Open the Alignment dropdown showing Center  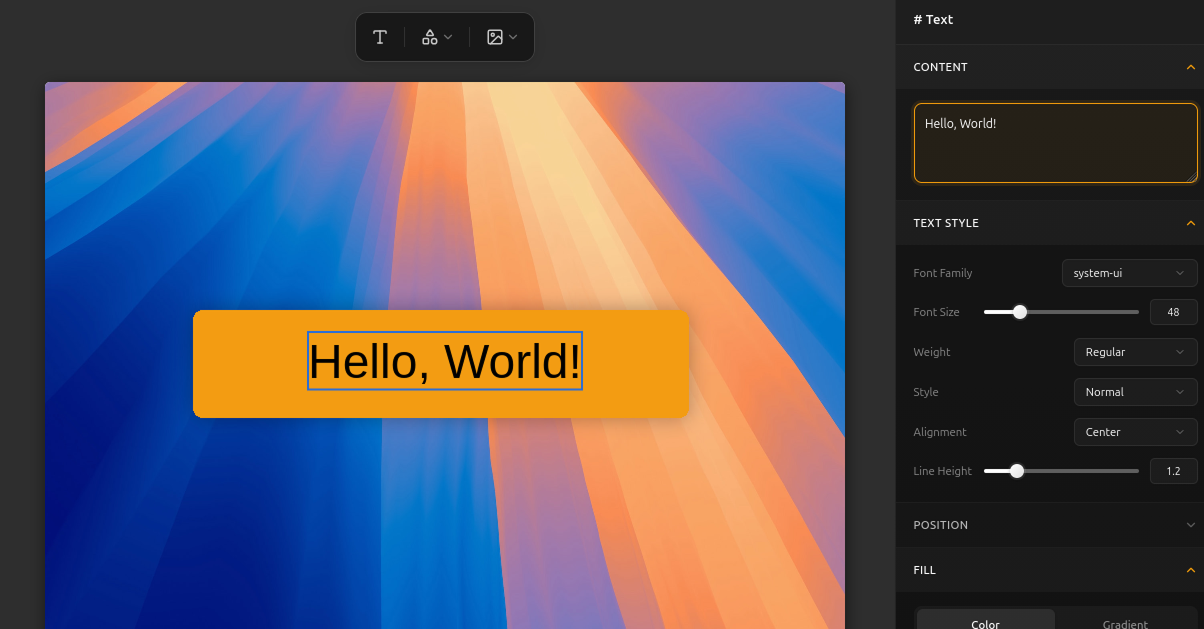1135,431
